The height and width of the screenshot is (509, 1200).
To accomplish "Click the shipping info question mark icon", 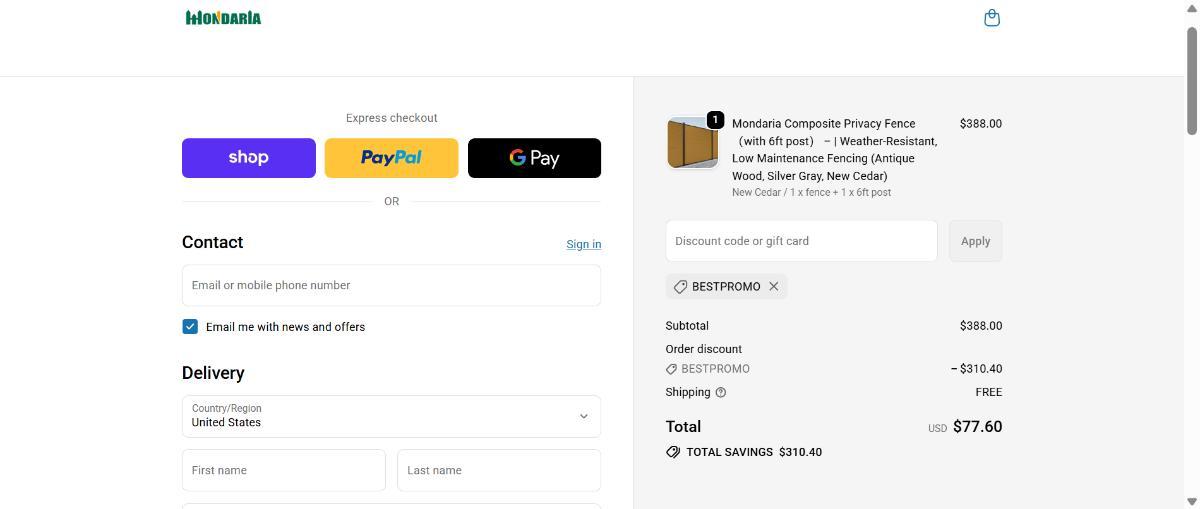I will click(721, 393).
